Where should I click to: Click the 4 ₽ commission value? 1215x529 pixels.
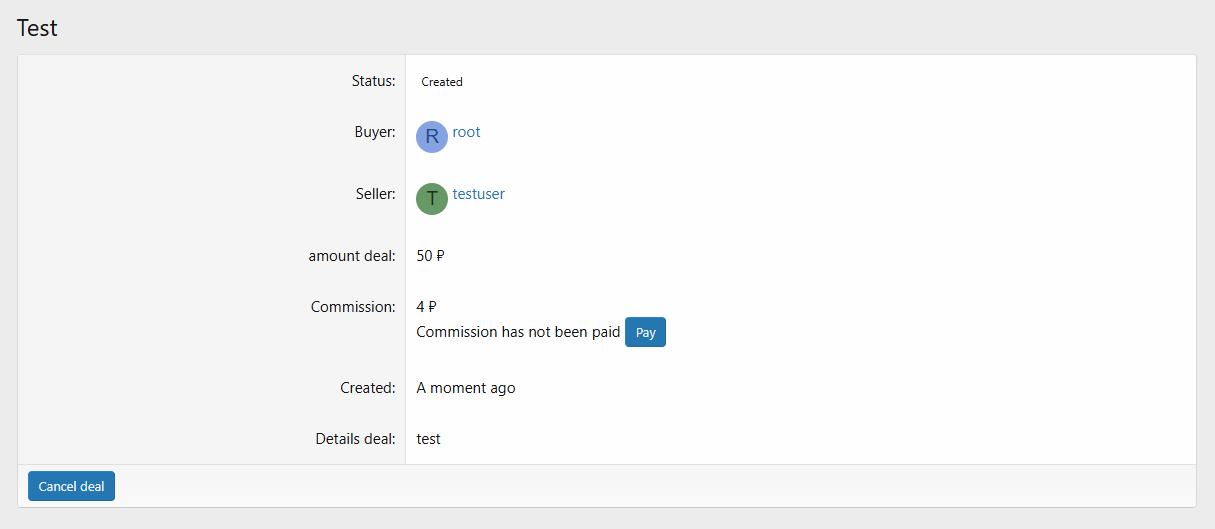point(426,307)
